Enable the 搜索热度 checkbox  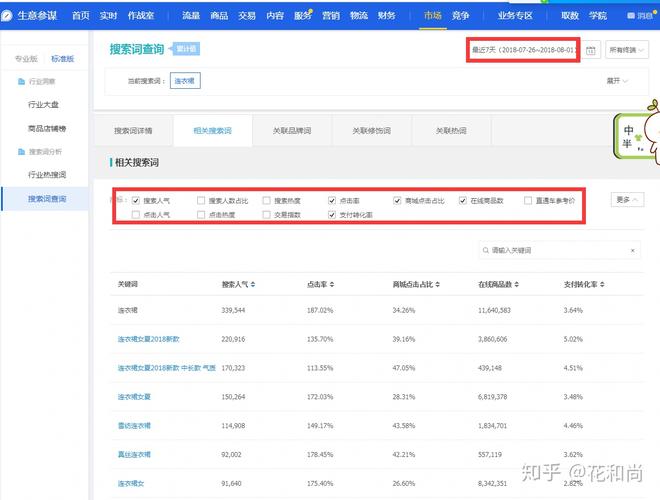coord(267,200)
